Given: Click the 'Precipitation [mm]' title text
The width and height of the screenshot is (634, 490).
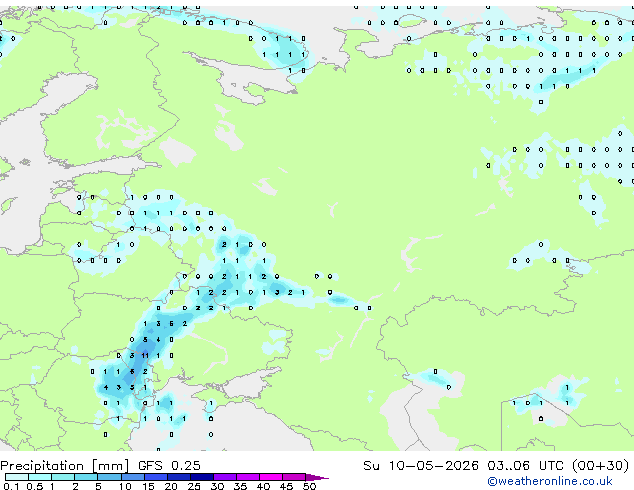Looking at the screenshot, I should 65,466.
